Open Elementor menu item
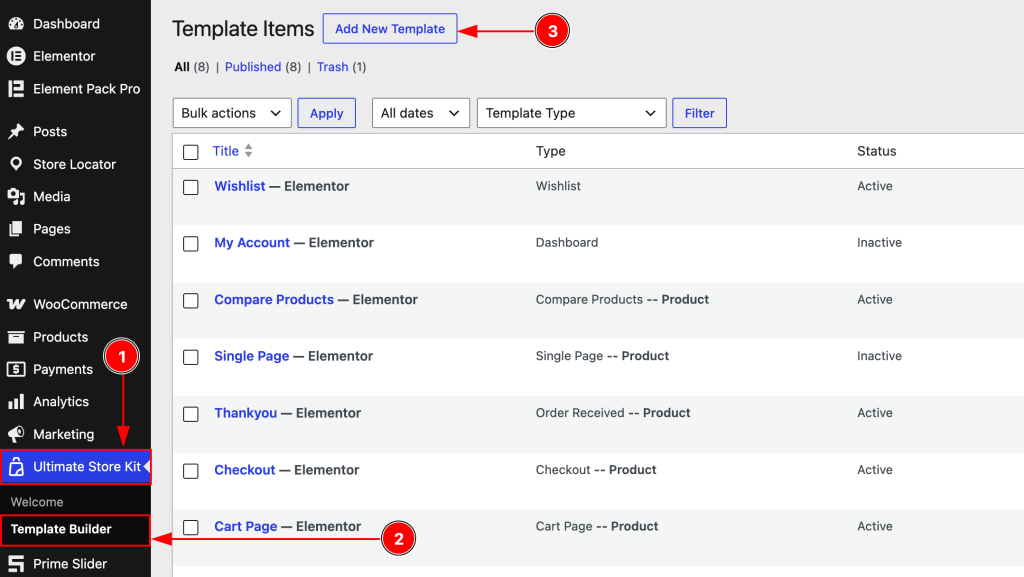This screenshot has width=1024, height=577. [x=75, y=56]
